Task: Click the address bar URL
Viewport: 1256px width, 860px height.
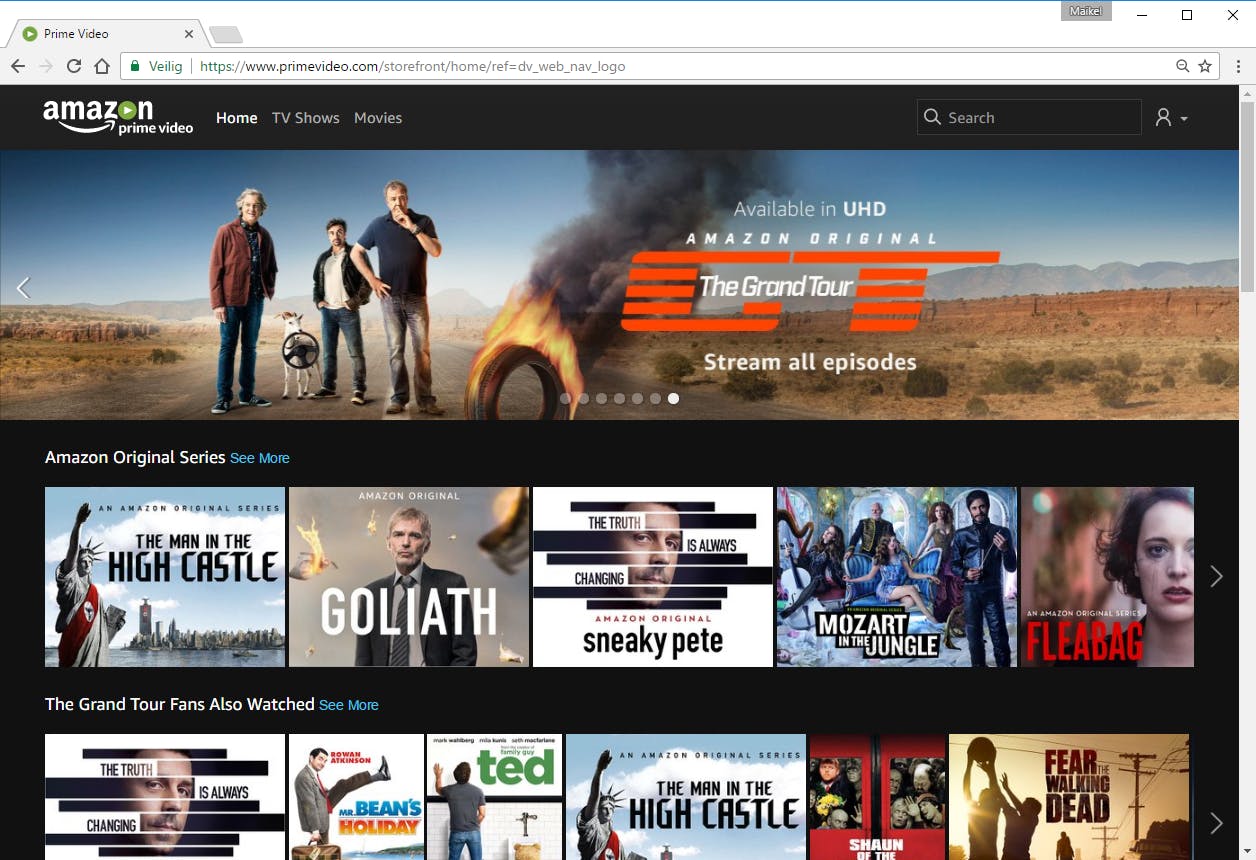Action: click(413, 66)
